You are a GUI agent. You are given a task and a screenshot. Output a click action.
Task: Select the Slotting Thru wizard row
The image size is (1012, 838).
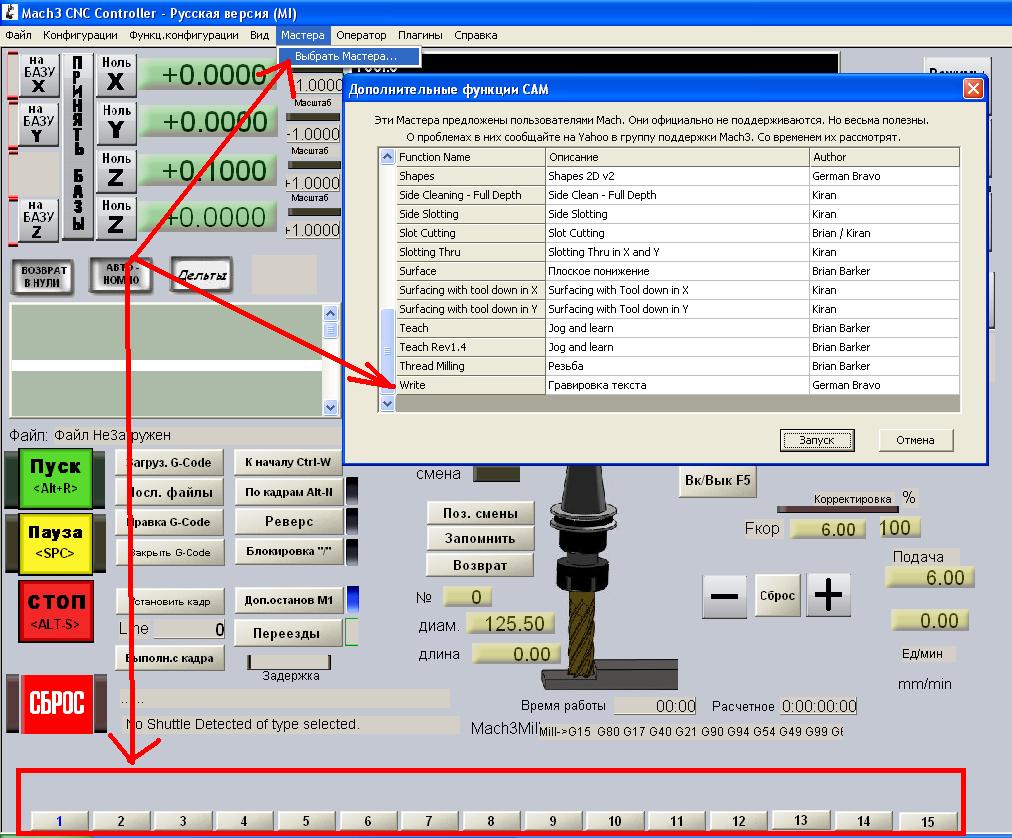677,252
